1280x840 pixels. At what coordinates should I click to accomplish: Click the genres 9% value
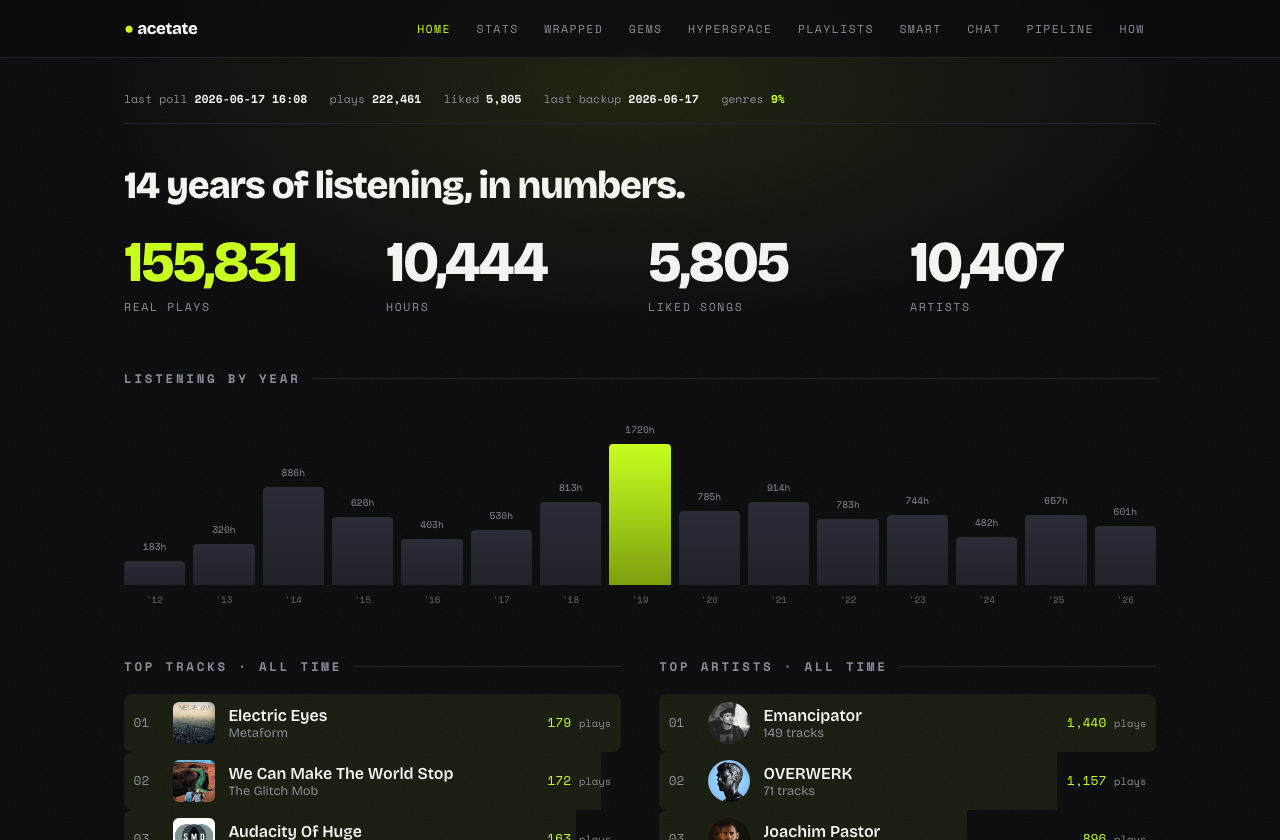tap(777, 99)
